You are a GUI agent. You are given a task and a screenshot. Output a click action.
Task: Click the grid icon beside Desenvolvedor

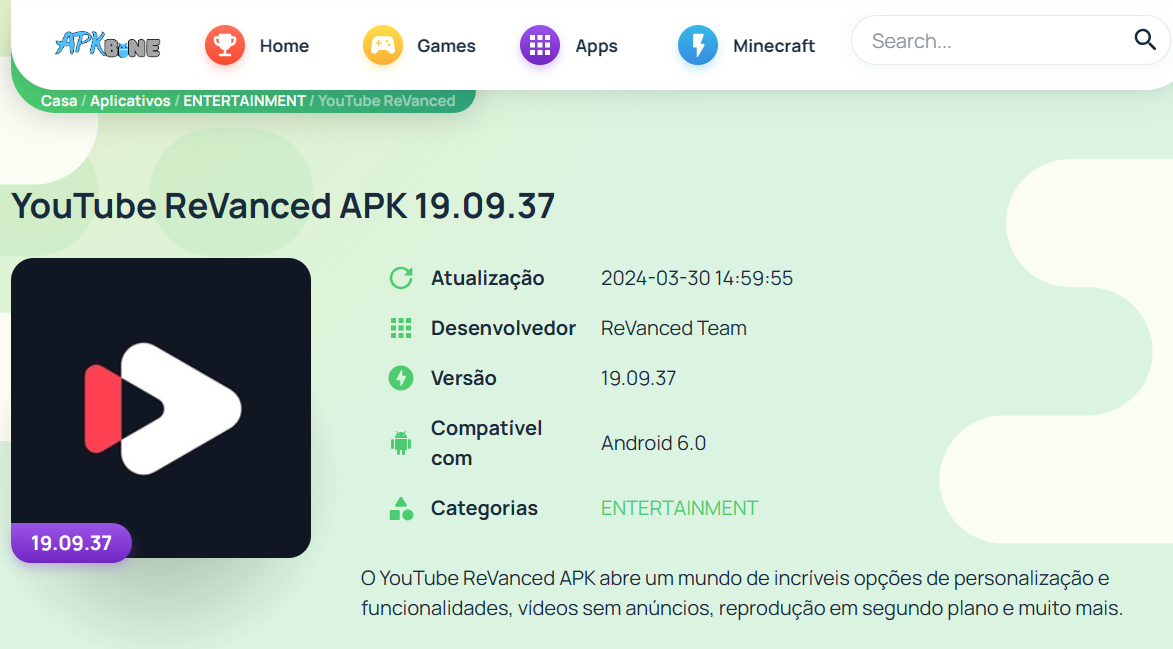(401, 328)
